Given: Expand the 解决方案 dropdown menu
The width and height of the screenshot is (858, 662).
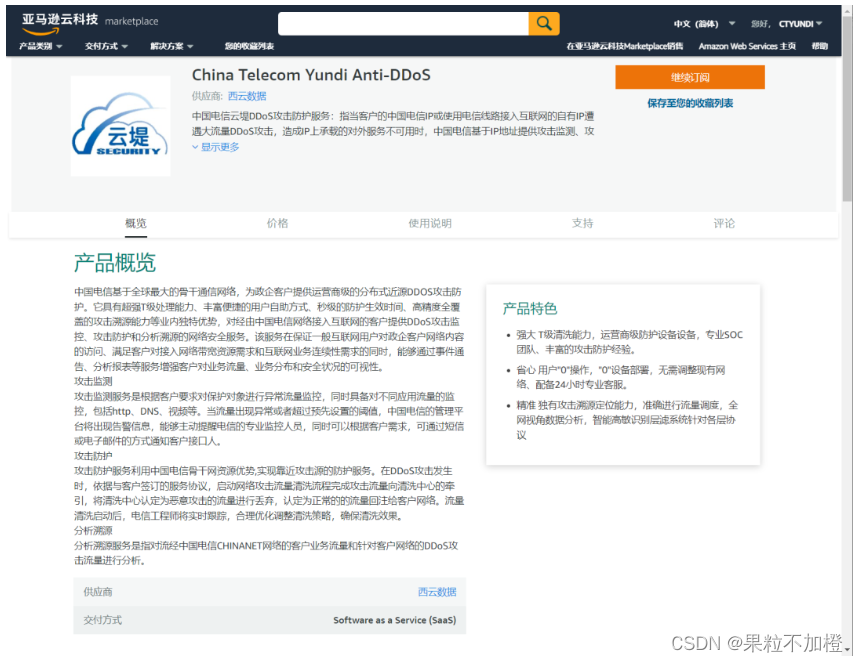Looking at the screenshot, I should click(172, 47).
